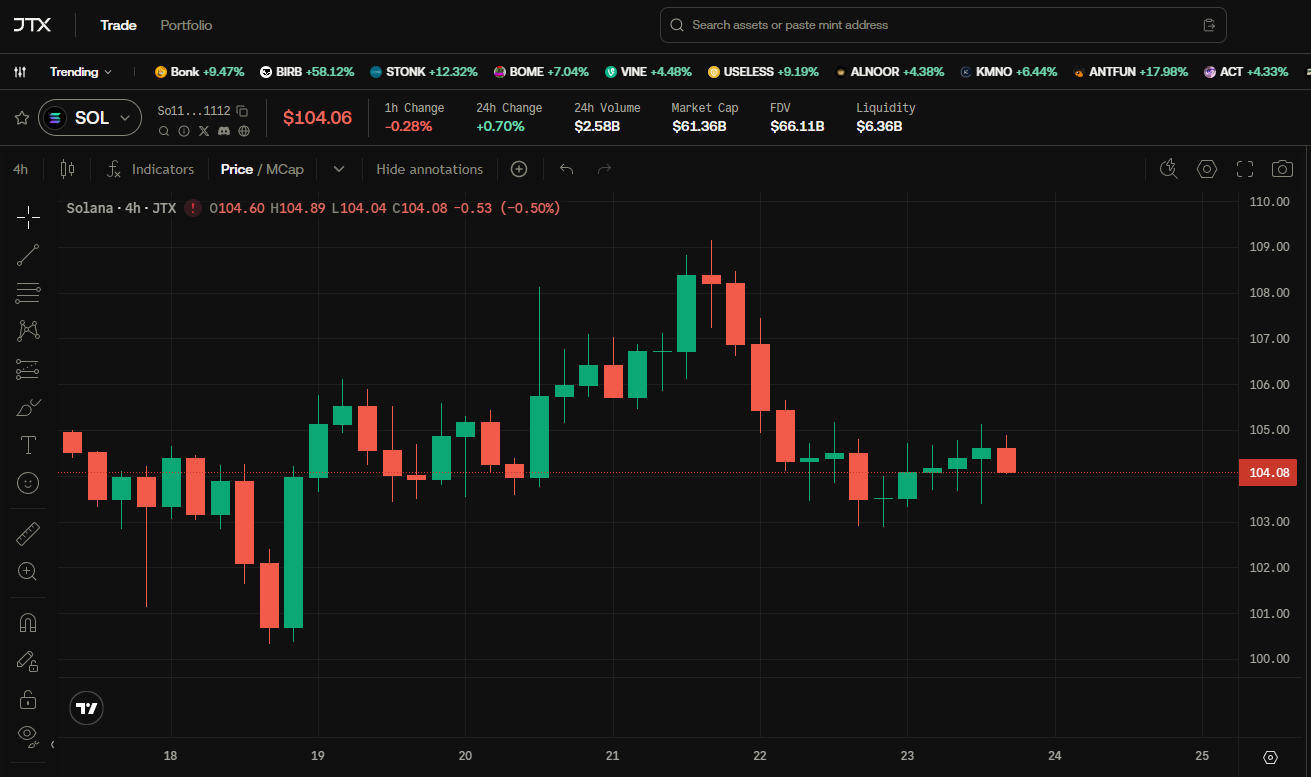Open token info circle icon
1311x777 pixels.
coord(184,131)
